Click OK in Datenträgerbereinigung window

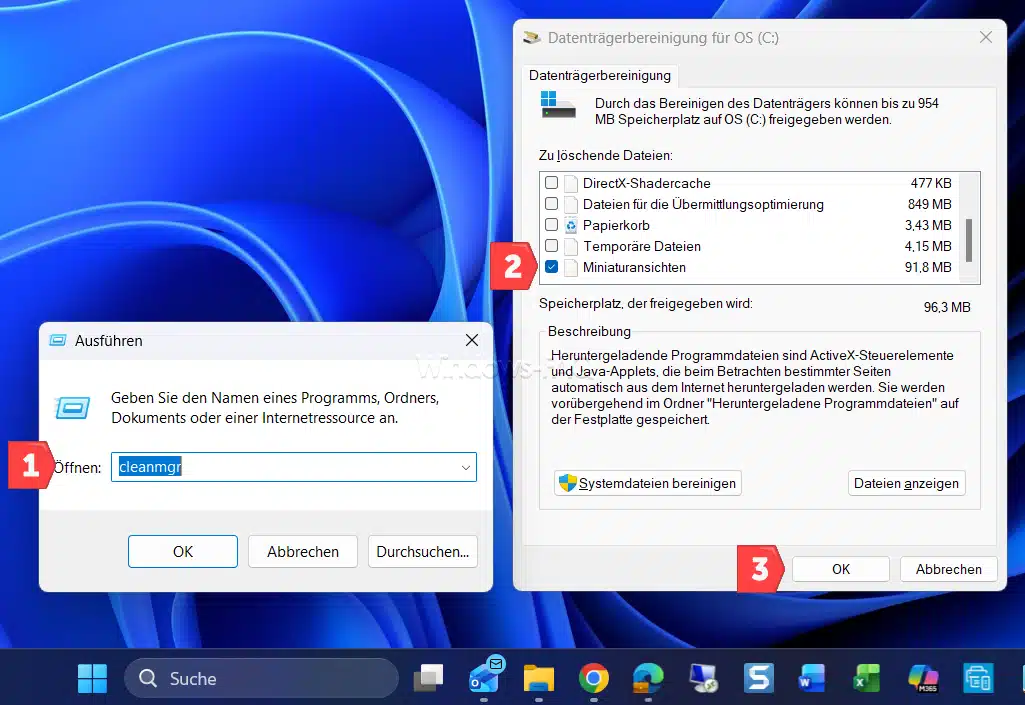[x=841, y=569]
